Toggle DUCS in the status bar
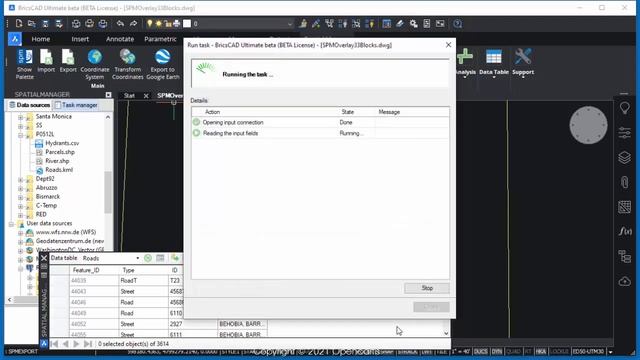 (x=481, y=351)
